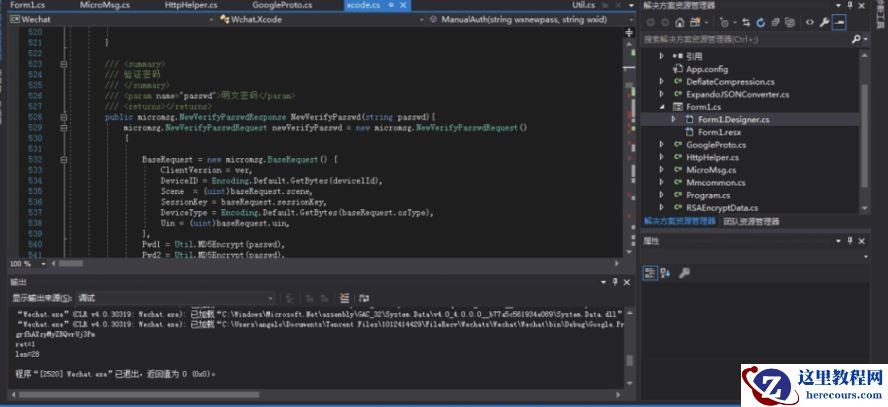888x407 pixels.
Task: Expand the GoogleProto.cs node
Action: tap(661, 145)
